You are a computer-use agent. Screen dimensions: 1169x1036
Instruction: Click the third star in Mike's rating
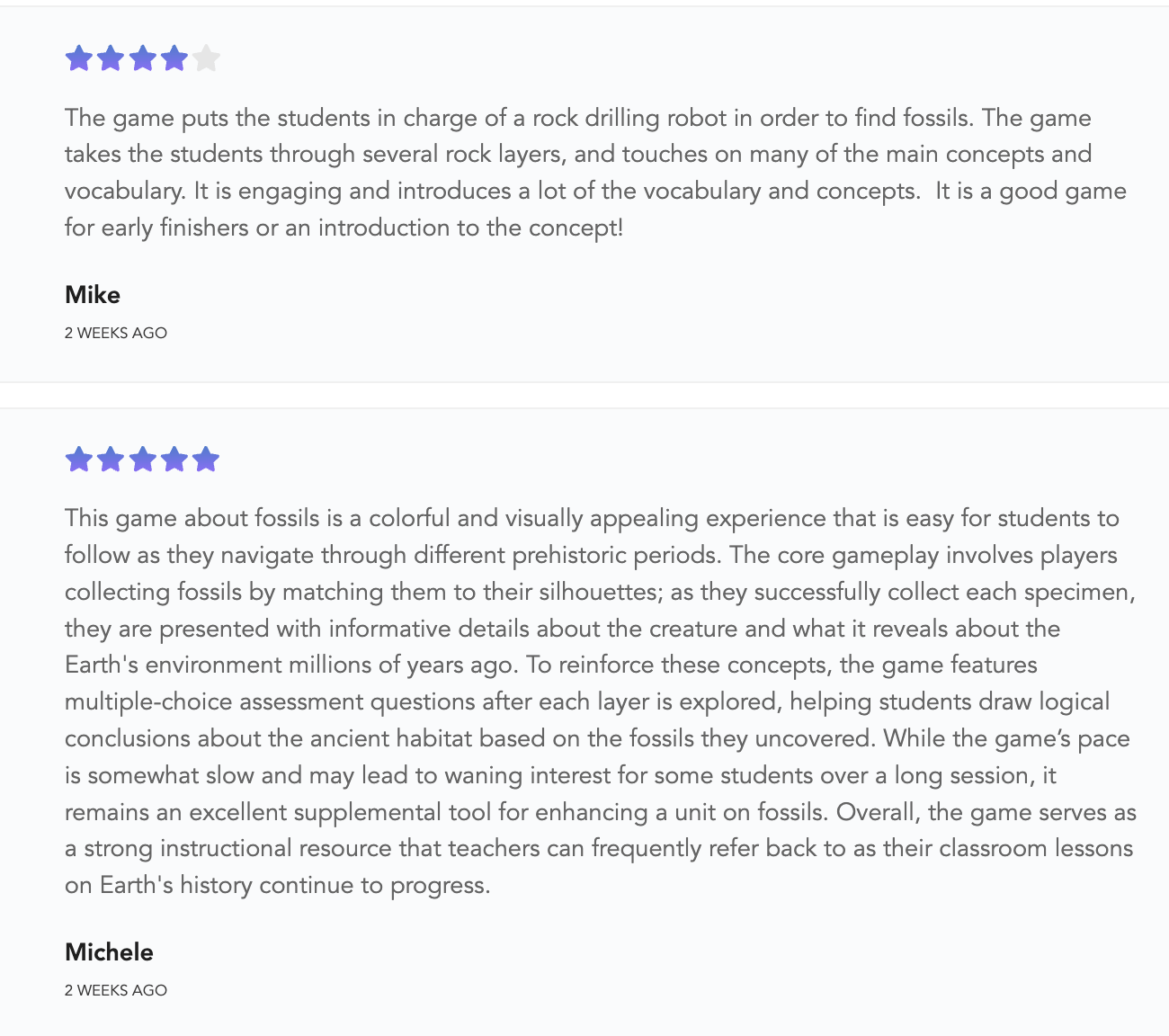[143, 58]
